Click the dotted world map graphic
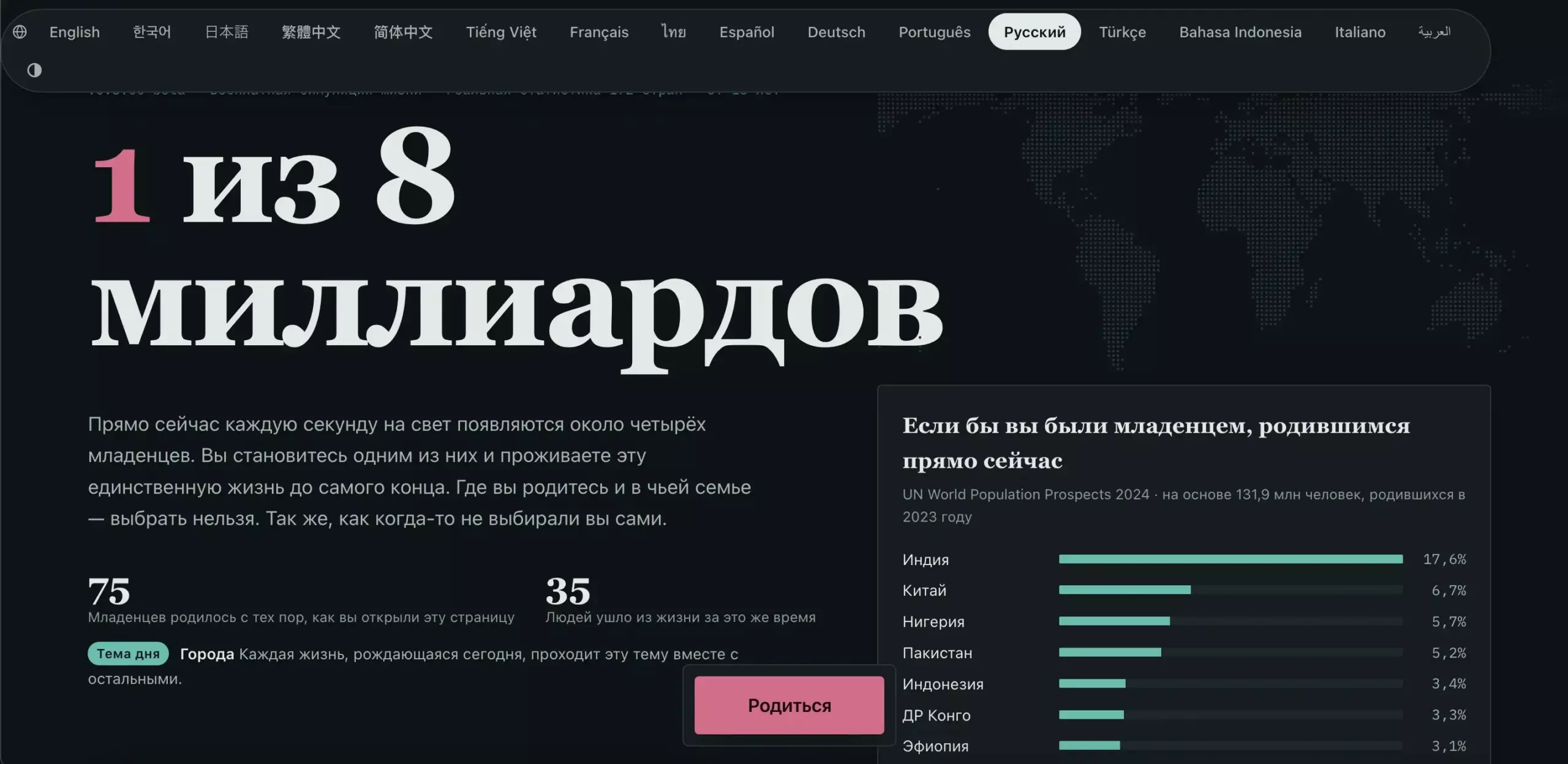 1219,227
